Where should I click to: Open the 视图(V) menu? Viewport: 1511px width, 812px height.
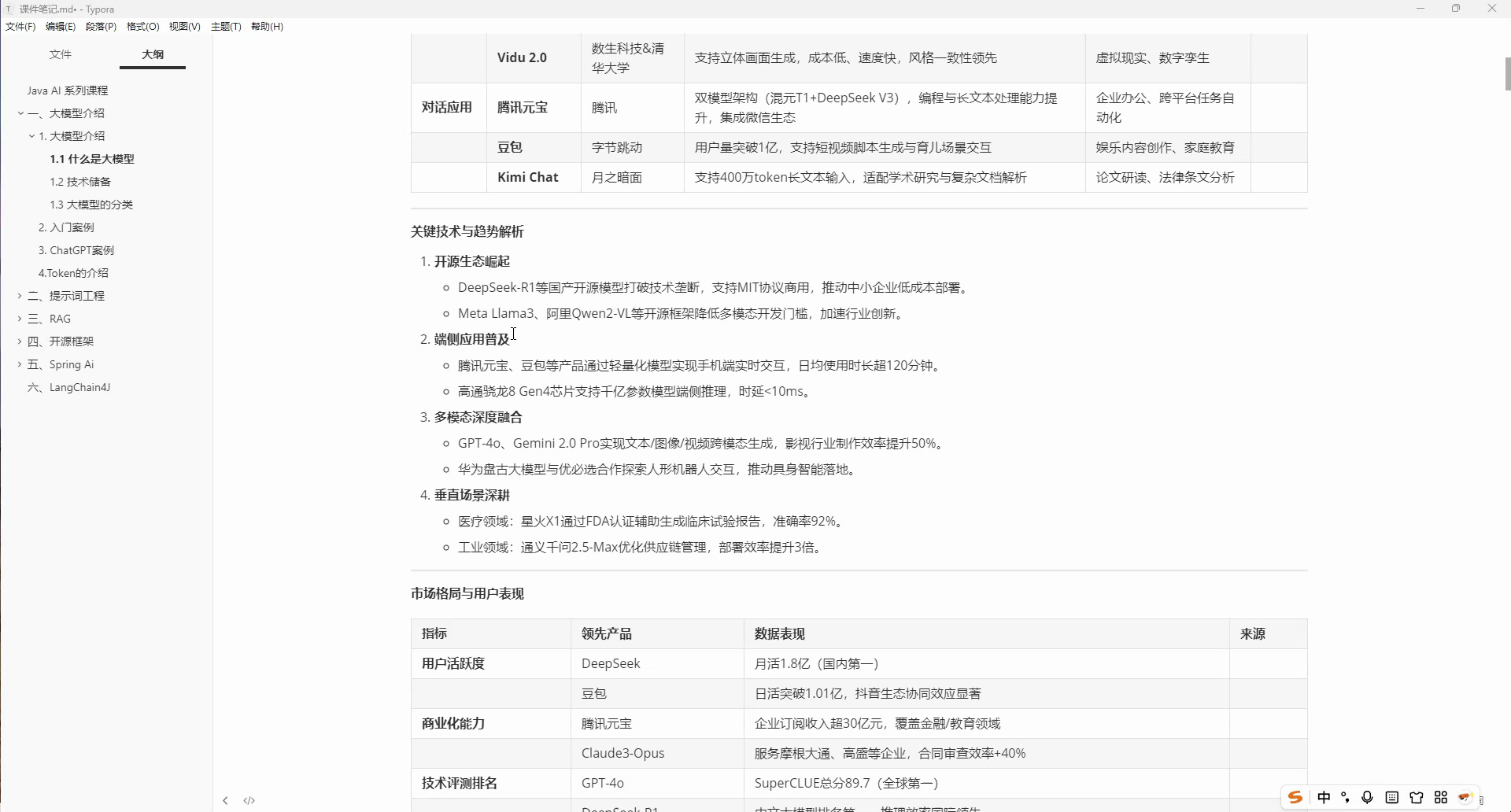pos(184,26)
